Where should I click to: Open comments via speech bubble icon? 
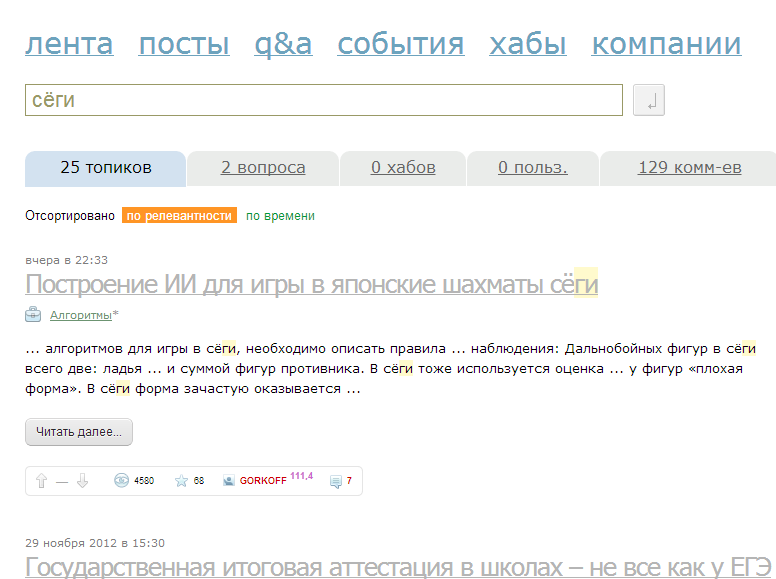click(x=336, y=481)
